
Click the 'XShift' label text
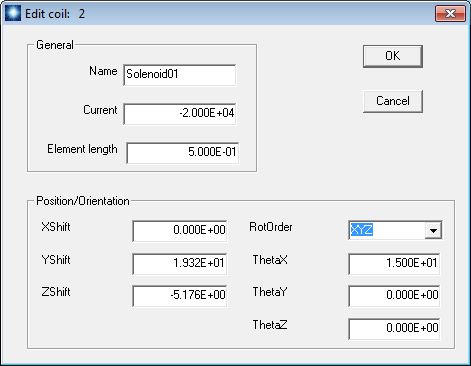(56, 227)
